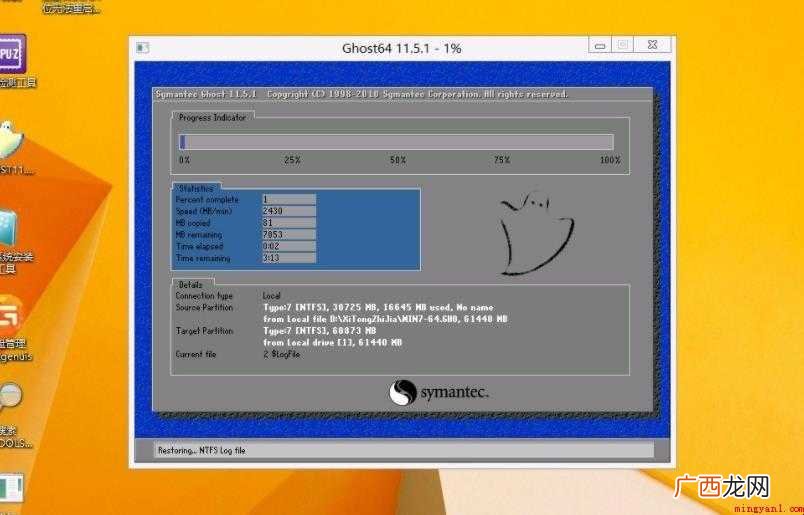Maximize the Ghost64 window
The image size is (804, 515).
click(x=622, y=45)
